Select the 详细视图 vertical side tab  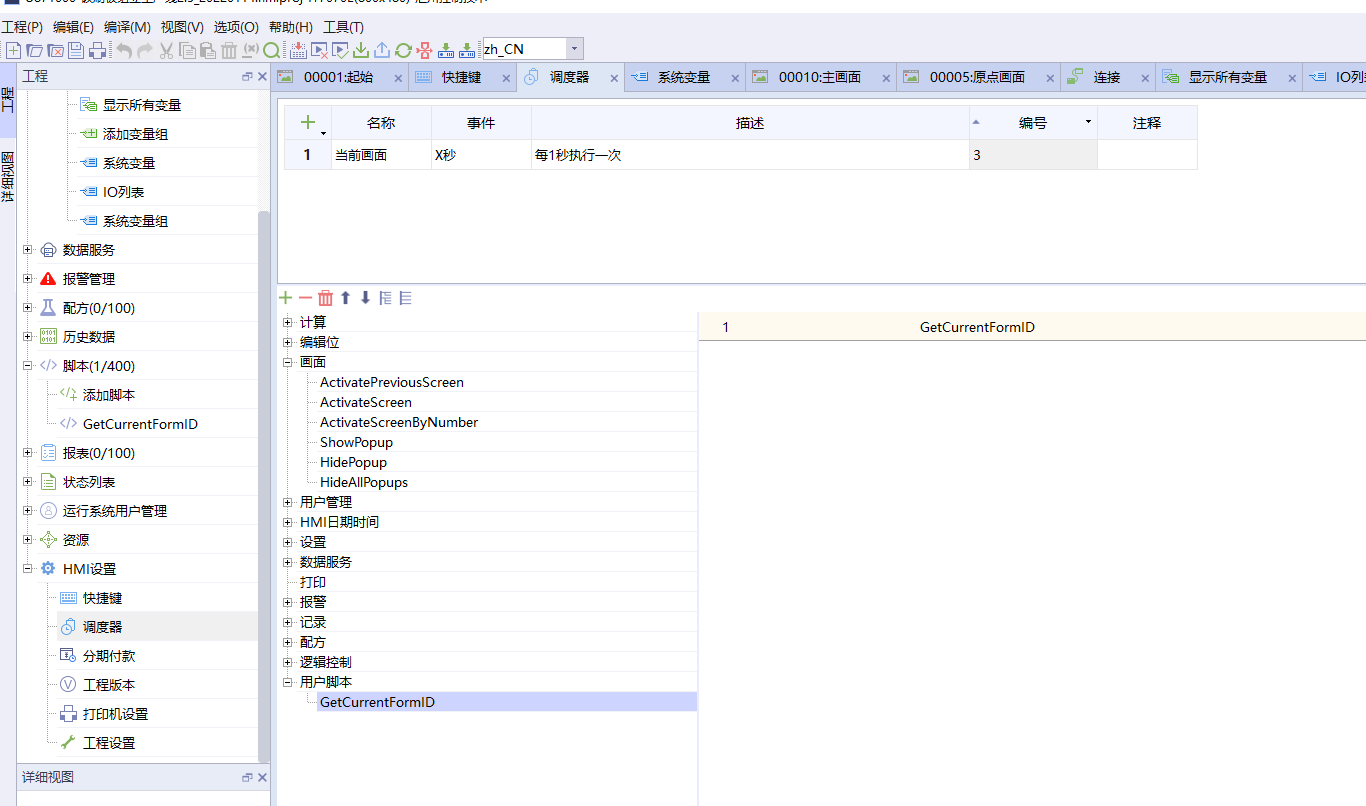[x=8, y=178]
